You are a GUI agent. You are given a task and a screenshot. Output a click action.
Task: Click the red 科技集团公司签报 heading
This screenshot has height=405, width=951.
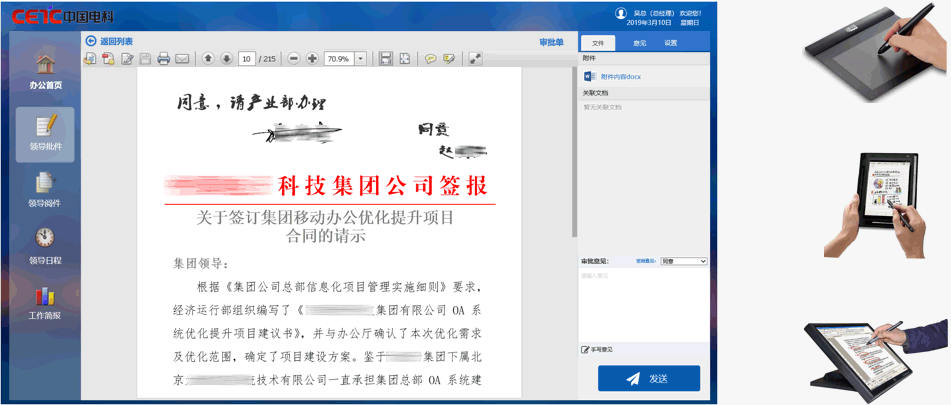pos(383,187)
